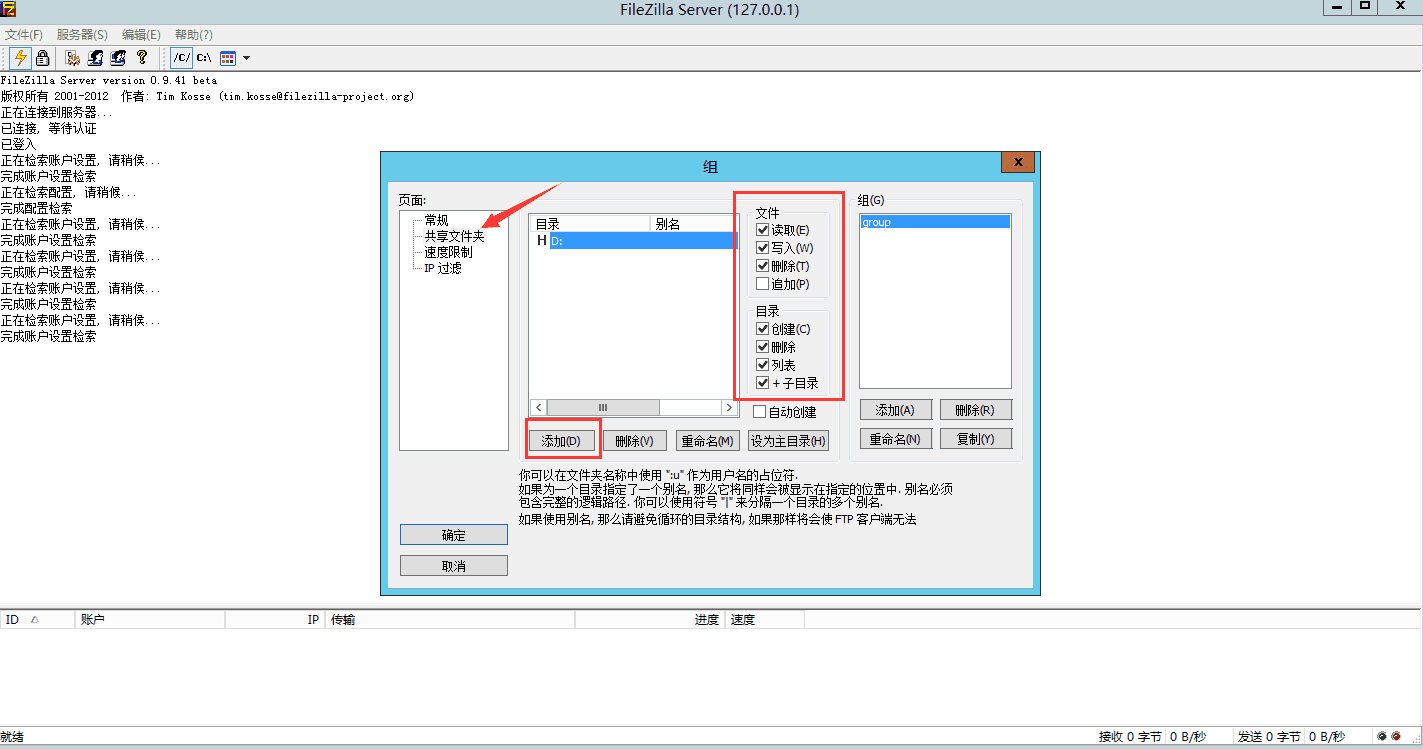The height and width of the screenshot is (749, 1423).
Task: Click the 发送 0 字节 status entry
Action: tap(1269, 737)
